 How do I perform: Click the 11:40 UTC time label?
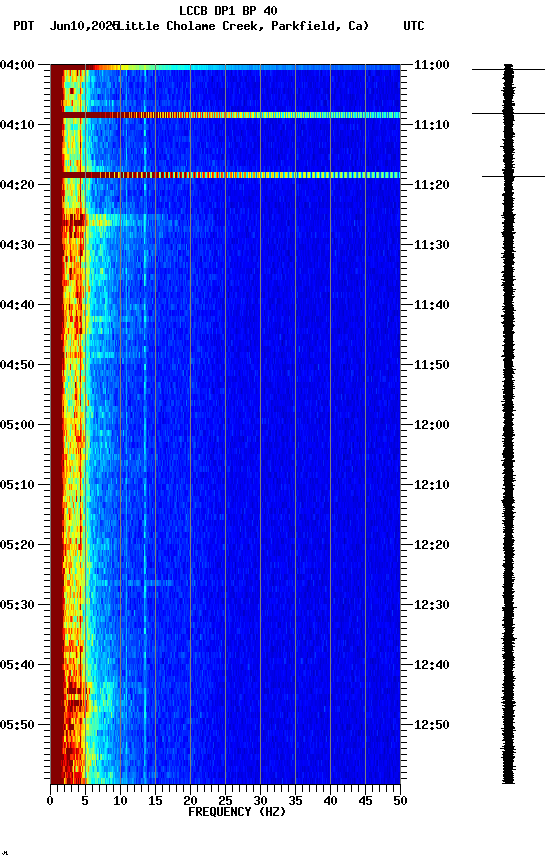[431, 305]
